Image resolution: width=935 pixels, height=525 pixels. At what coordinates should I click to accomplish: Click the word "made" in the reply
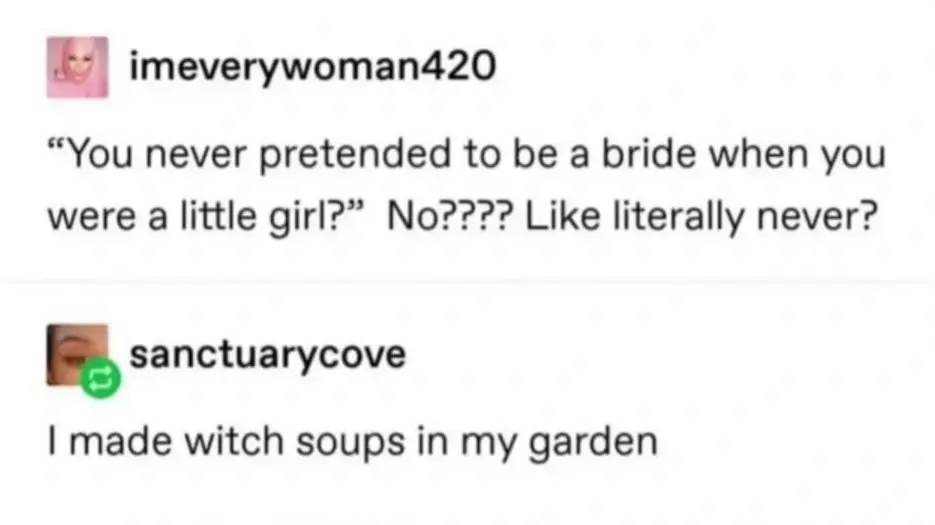click(121, 441)
